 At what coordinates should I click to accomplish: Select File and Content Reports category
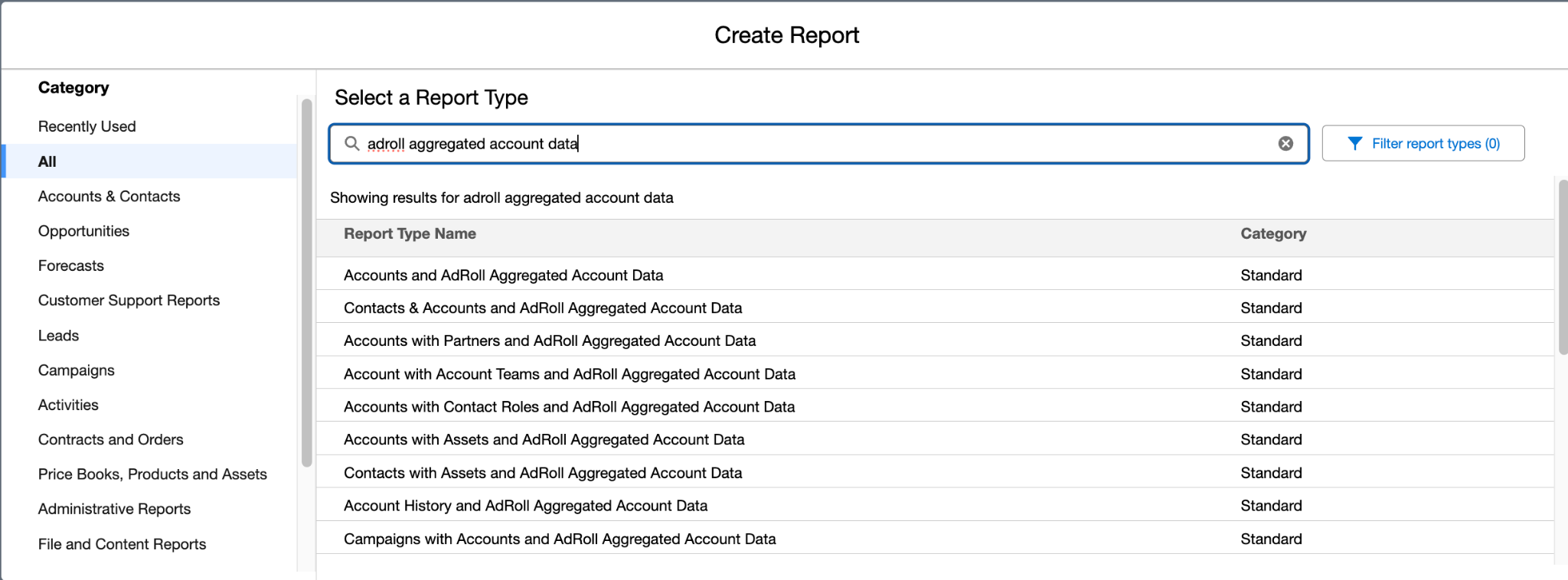coord(122,544)
